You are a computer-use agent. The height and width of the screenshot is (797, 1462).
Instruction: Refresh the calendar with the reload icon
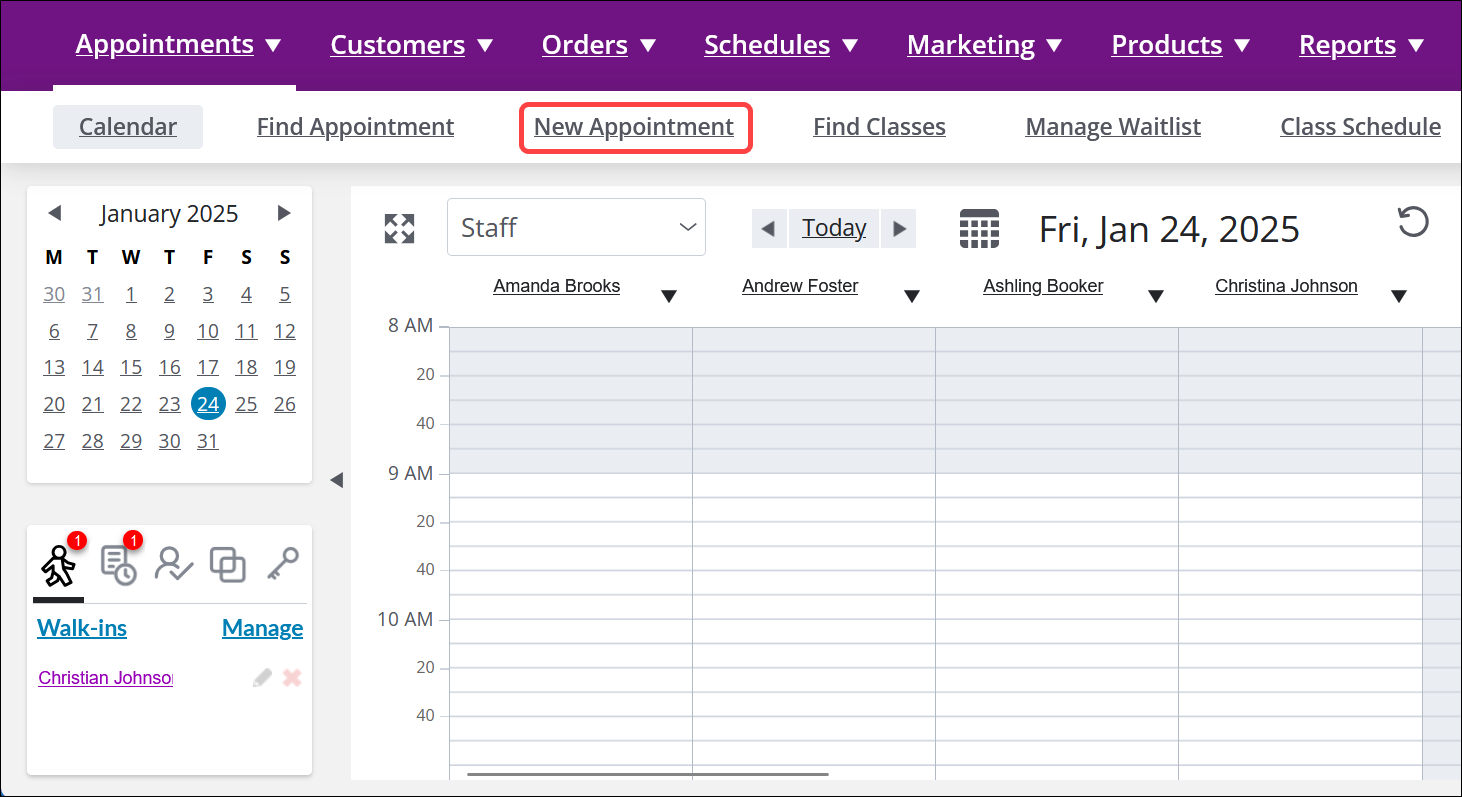[x=1412, y=222]
